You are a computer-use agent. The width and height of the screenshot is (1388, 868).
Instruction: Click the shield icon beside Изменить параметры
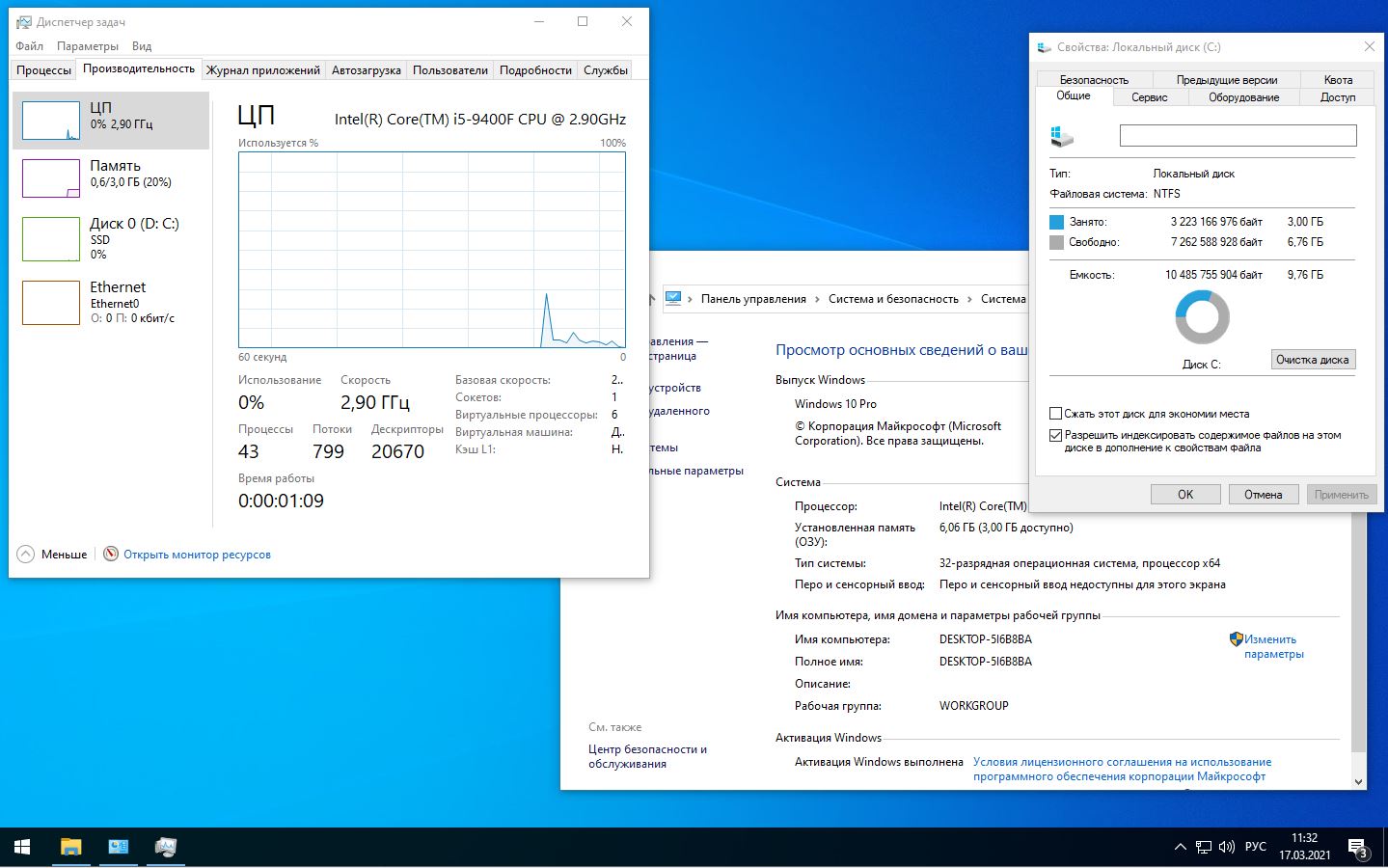[x=1236, y=639]
